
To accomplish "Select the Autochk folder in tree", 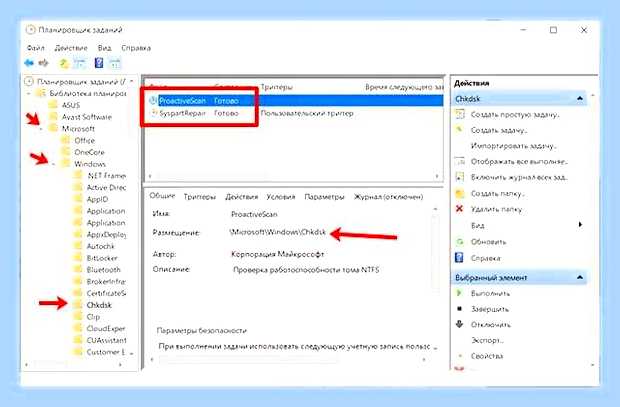I will point(100,246).
